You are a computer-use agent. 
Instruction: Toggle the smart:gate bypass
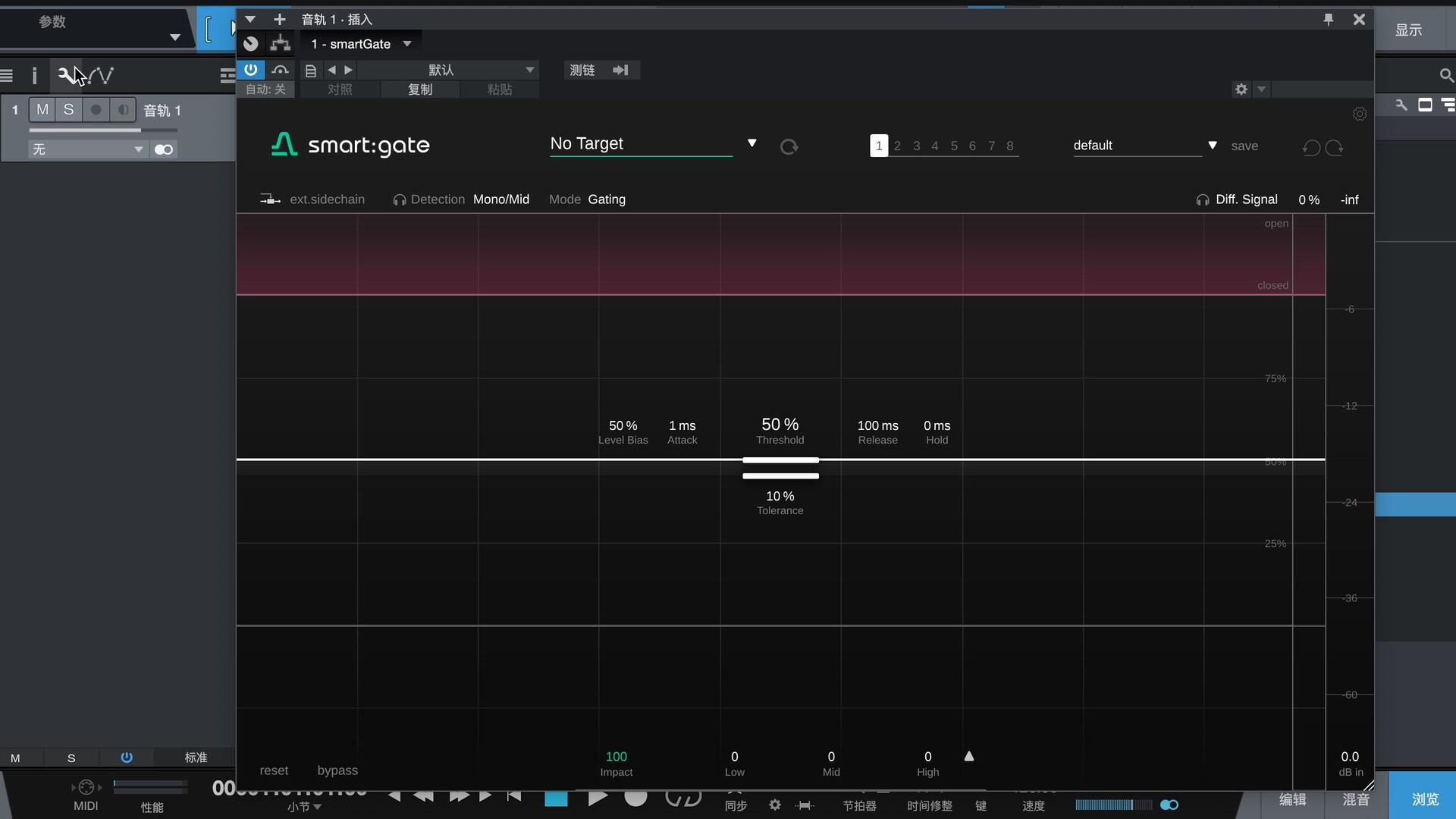[x=337, y=770]
